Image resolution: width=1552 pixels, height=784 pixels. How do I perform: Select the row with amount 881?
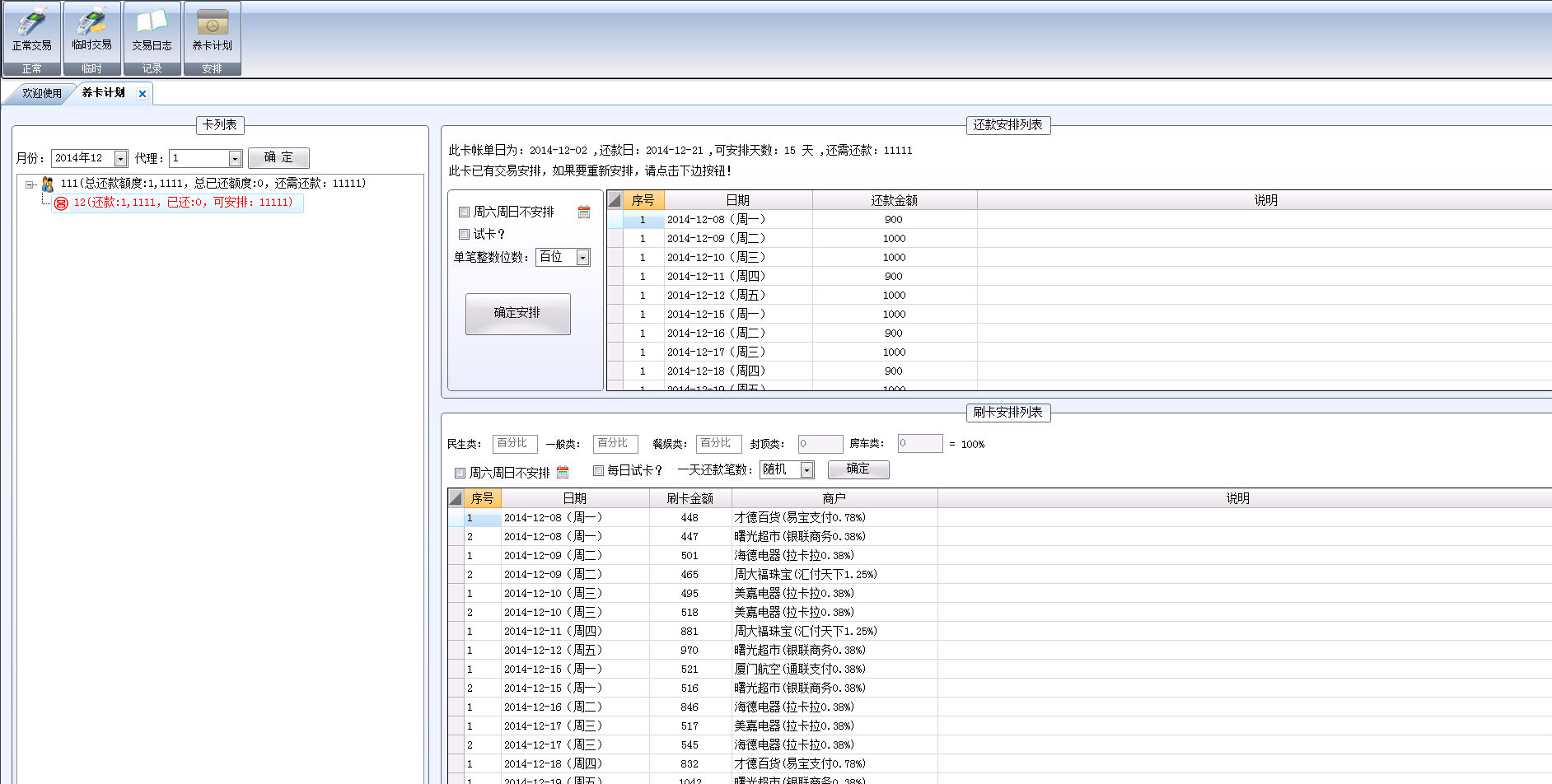coord(1000,632)
